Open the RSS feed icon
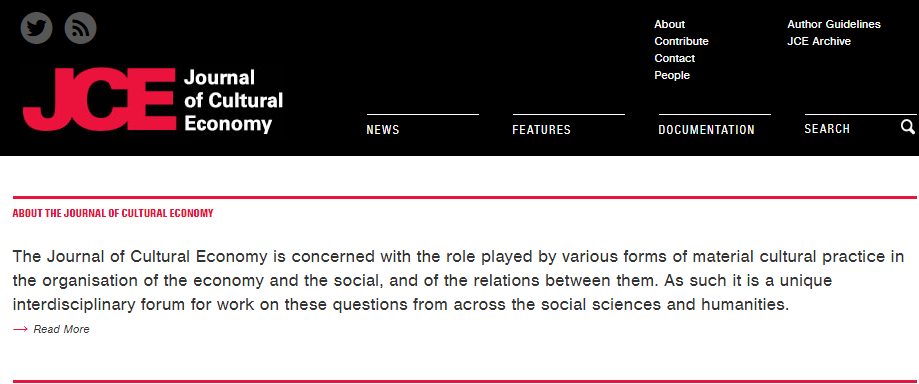This screenshot has height=384, width=919. [80, 28]
